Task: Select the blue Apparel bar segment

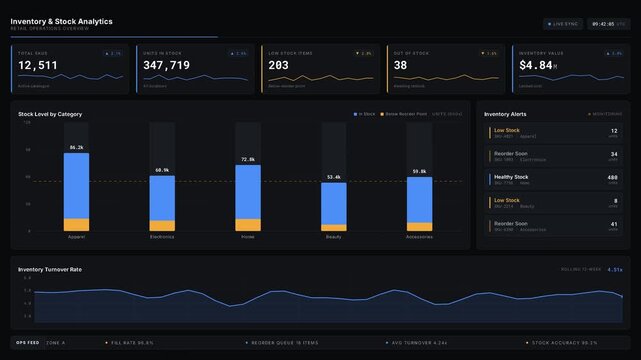Action: (76, 186)
